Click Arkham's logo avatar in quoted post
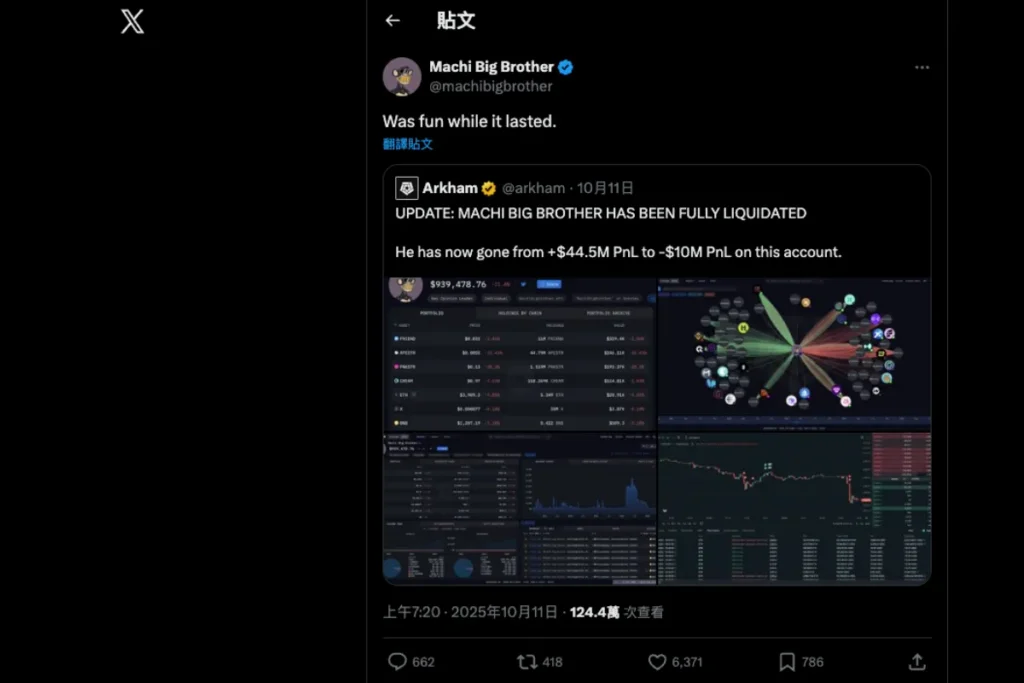 coord(406,188)
